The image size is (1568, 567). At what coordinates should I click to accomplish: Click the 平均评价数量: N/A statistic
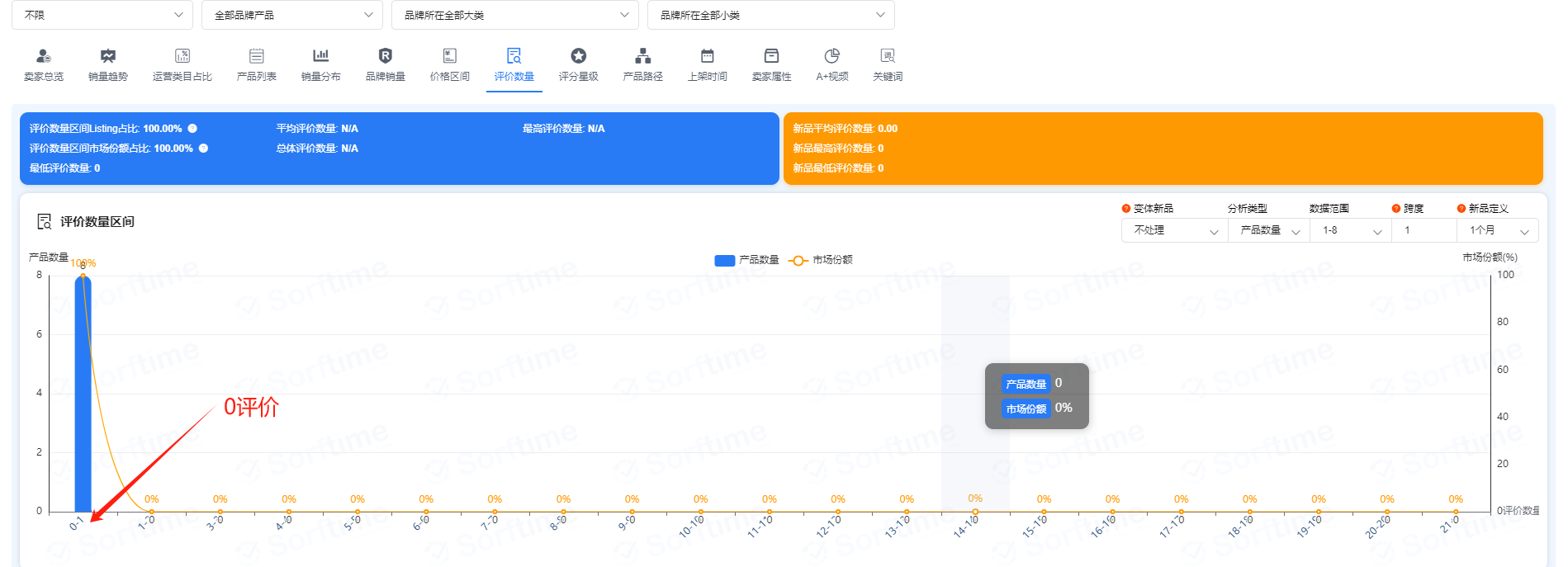pyautogui.click(x=317, y=129)
